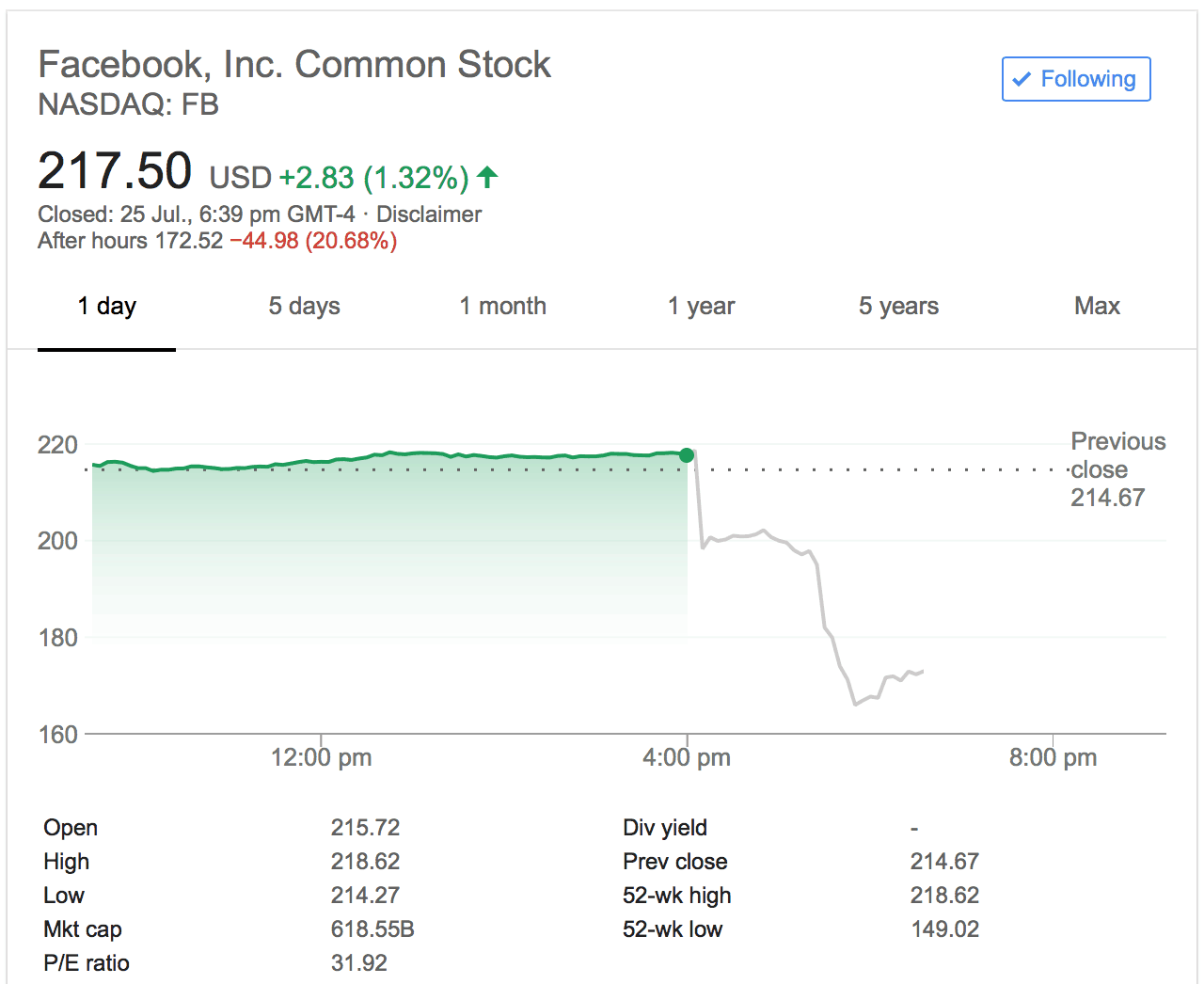The width and height of the screenshot is (1204, 984).
Task: Switch to the 5 years tab
Action: [x=898, y=307]
